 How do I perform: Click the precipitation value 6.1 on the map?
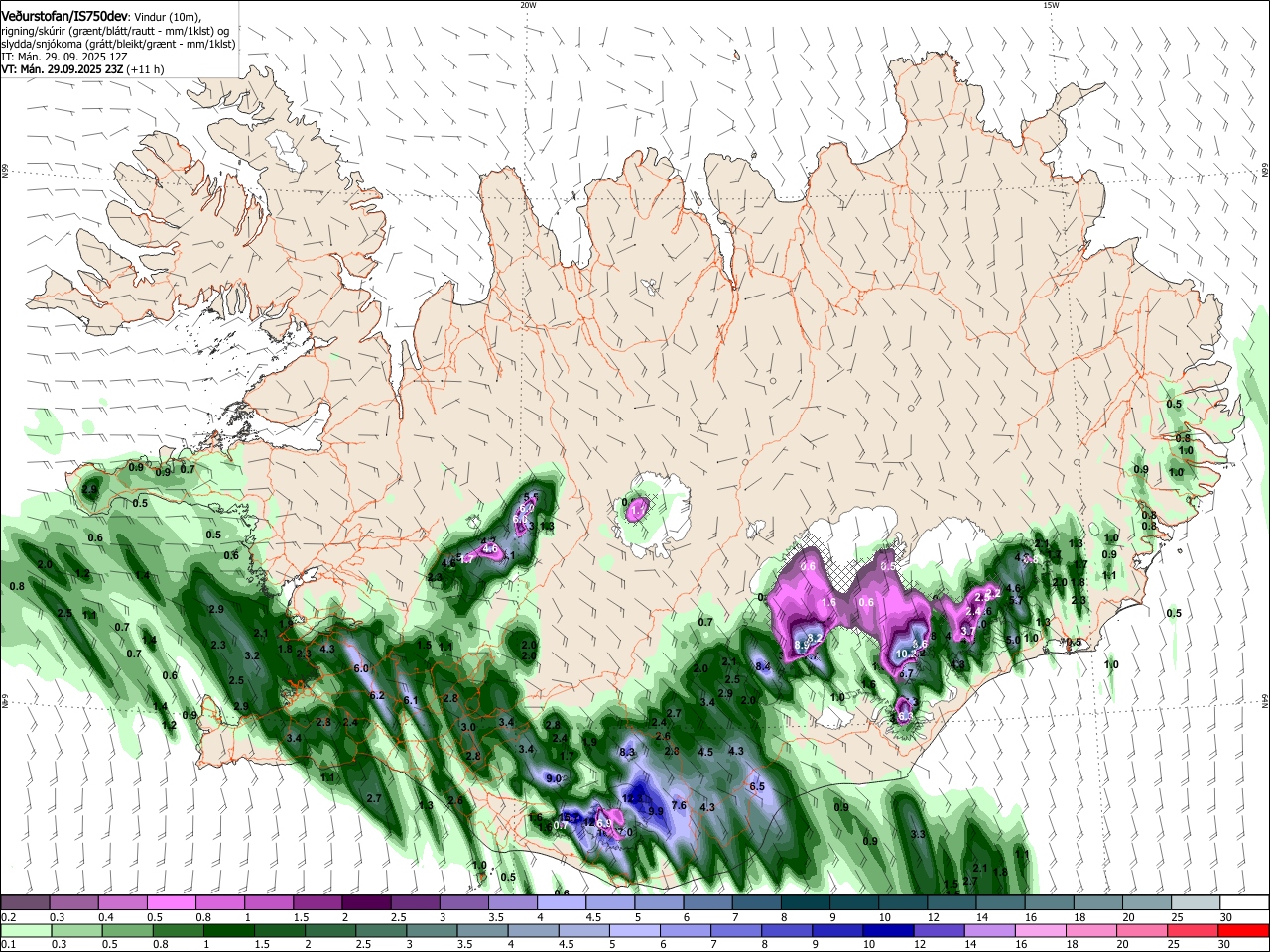[411, 700]
